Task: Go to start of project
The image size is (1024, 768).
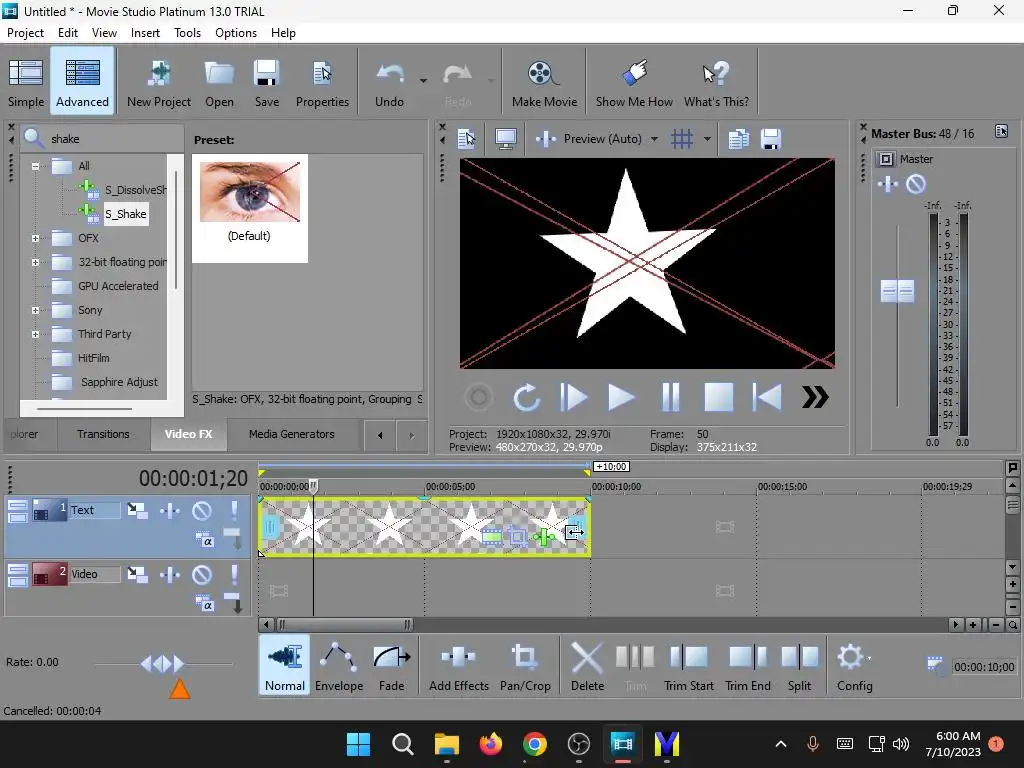Action: point(767,397)
